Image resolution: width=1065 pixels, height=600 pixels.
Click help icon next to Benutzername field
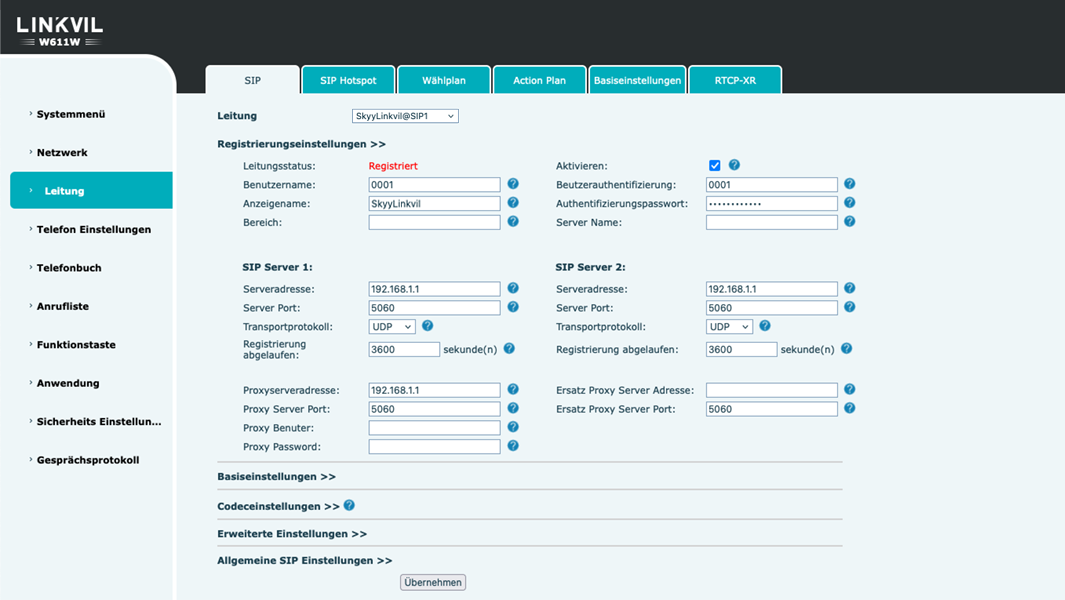pos(513,184)
